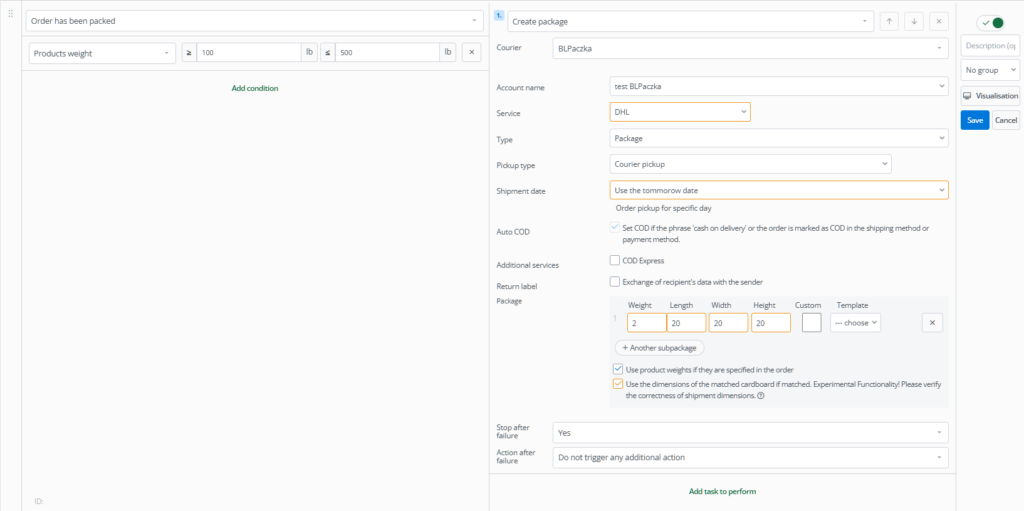Click the package Width field
This screenshot has height=511, width=1024.
[x=728, y=323]
